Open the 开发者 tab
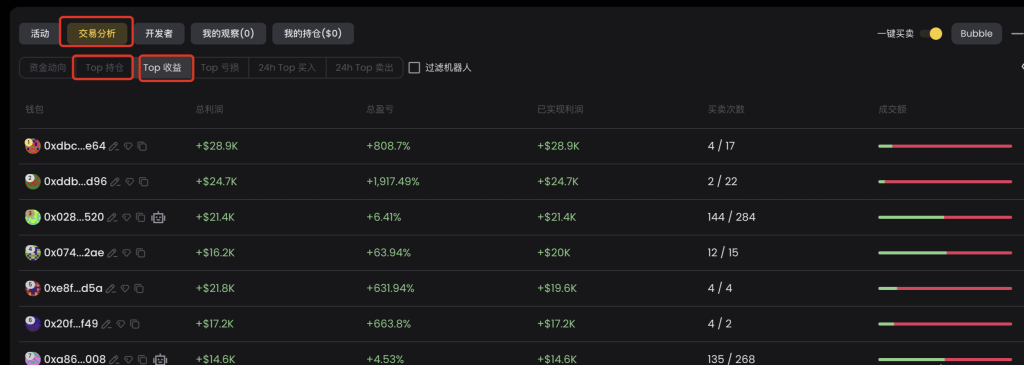This screenshot has height=365, width=1024. point(159,34)
